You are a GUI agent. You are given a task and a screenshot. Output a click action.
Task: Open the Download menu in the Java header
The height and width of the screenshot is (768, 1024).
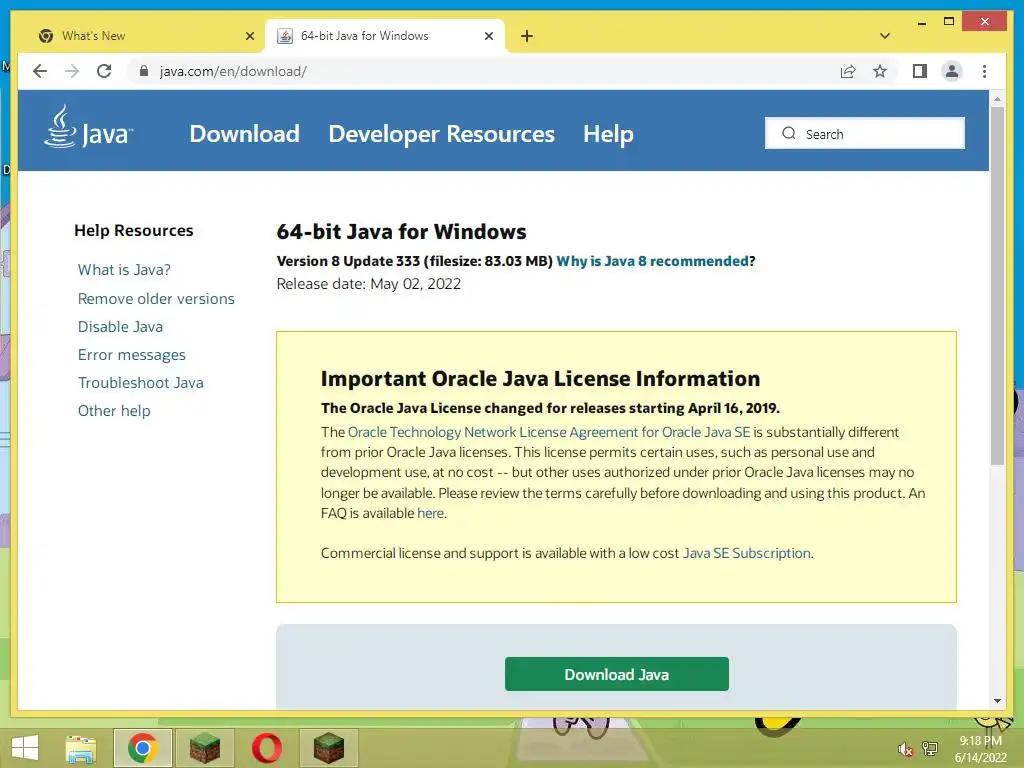[x=244, y=134]
